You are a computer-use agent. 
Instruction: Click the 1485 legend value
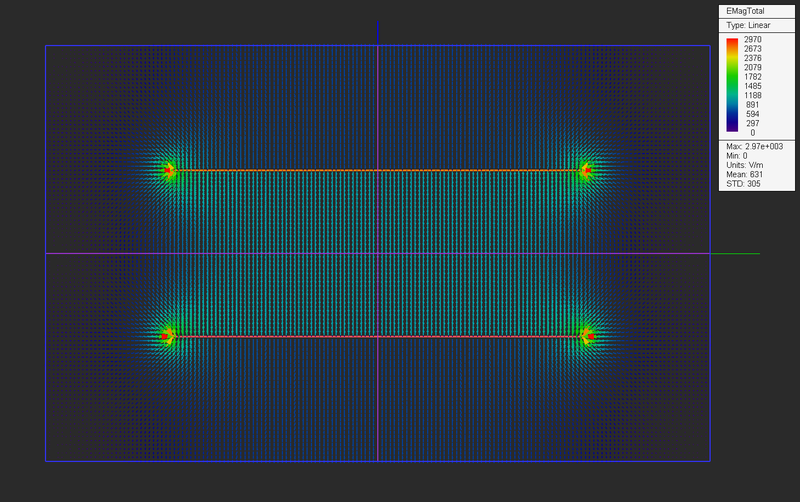point(753,86)
